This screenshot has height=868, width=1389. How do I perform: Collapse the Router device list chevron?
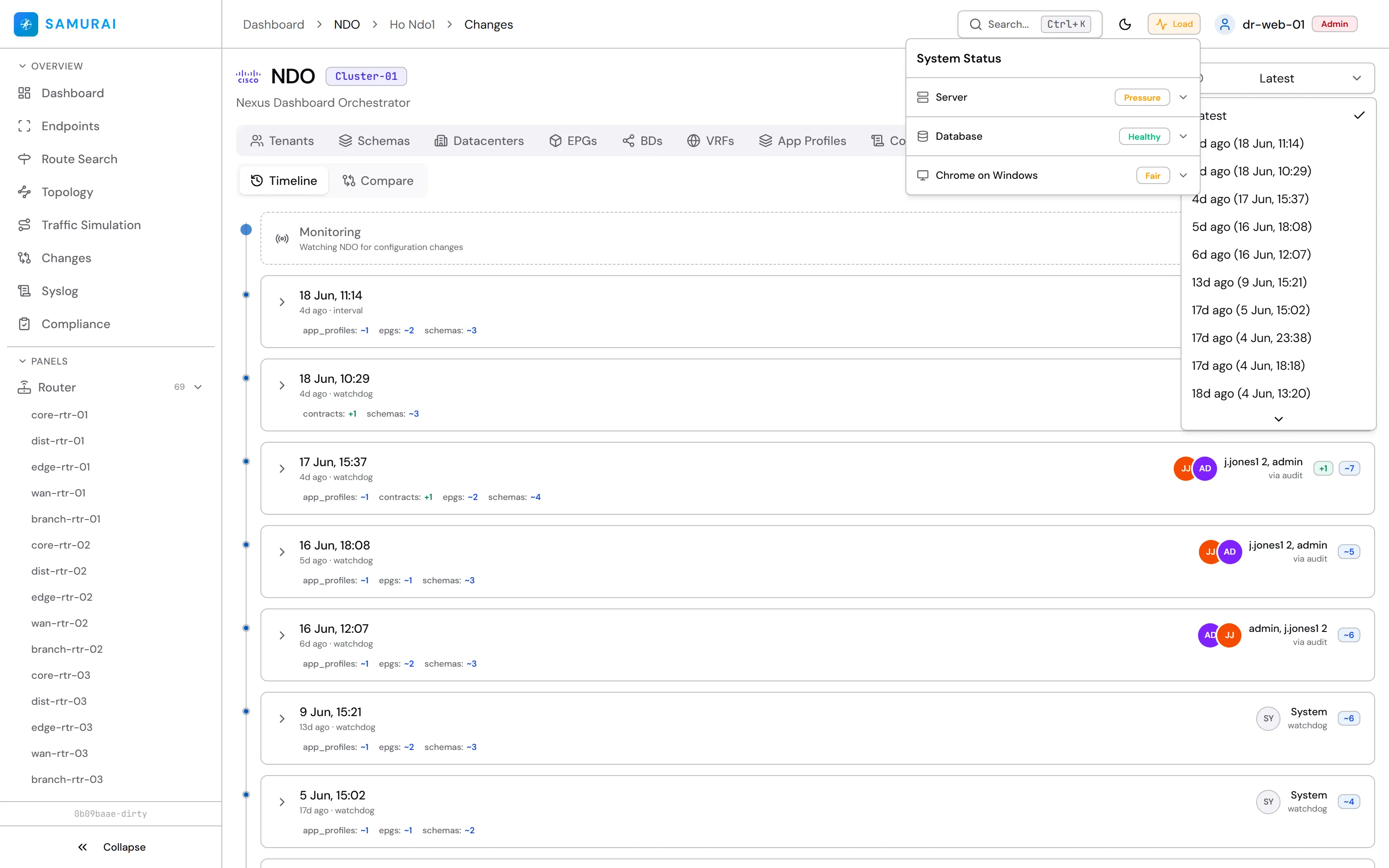pos(198,388)
